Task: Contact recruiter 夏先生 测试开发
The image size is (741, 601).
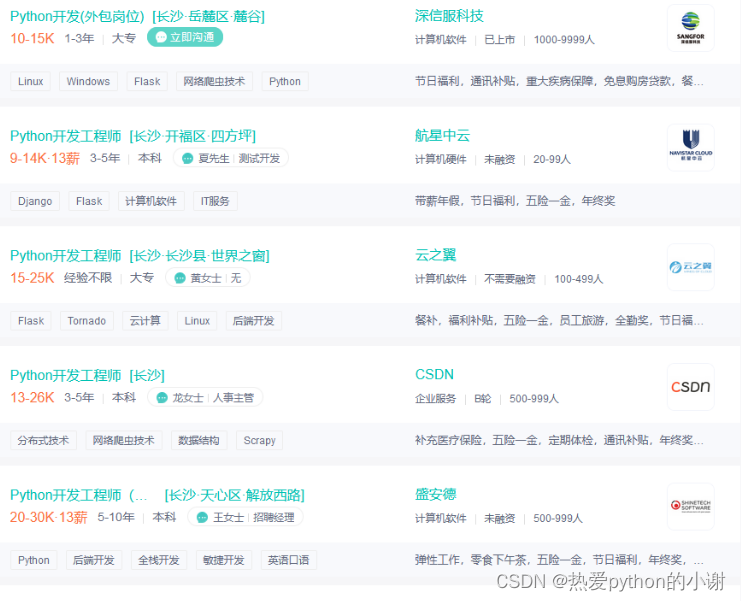Action: point(231,158)
